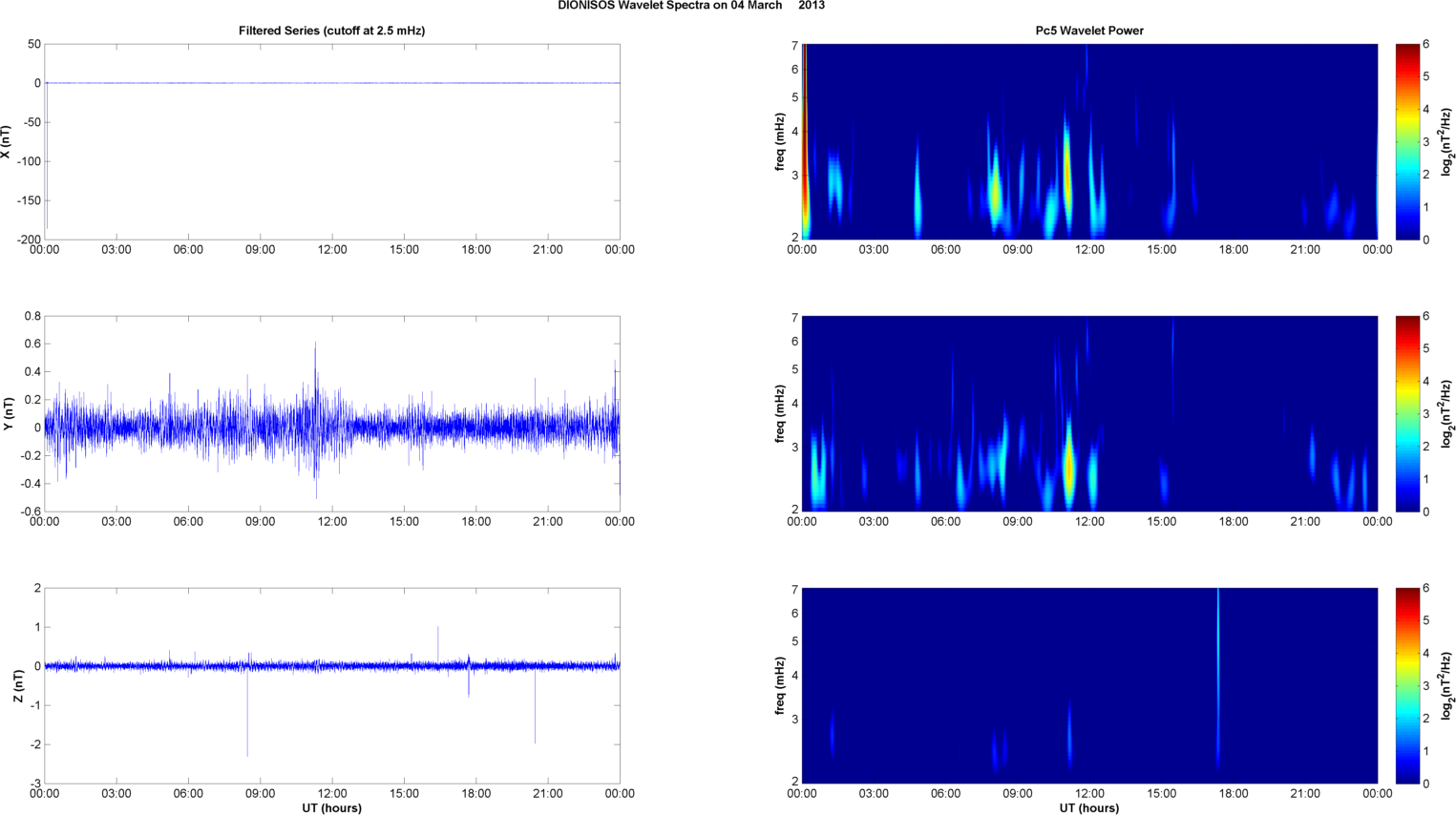Screen dimensions: 1456x815
Task: Click the '03:00' tick under the bottom wavelet spectrum
Action: [x=874, y=794]
